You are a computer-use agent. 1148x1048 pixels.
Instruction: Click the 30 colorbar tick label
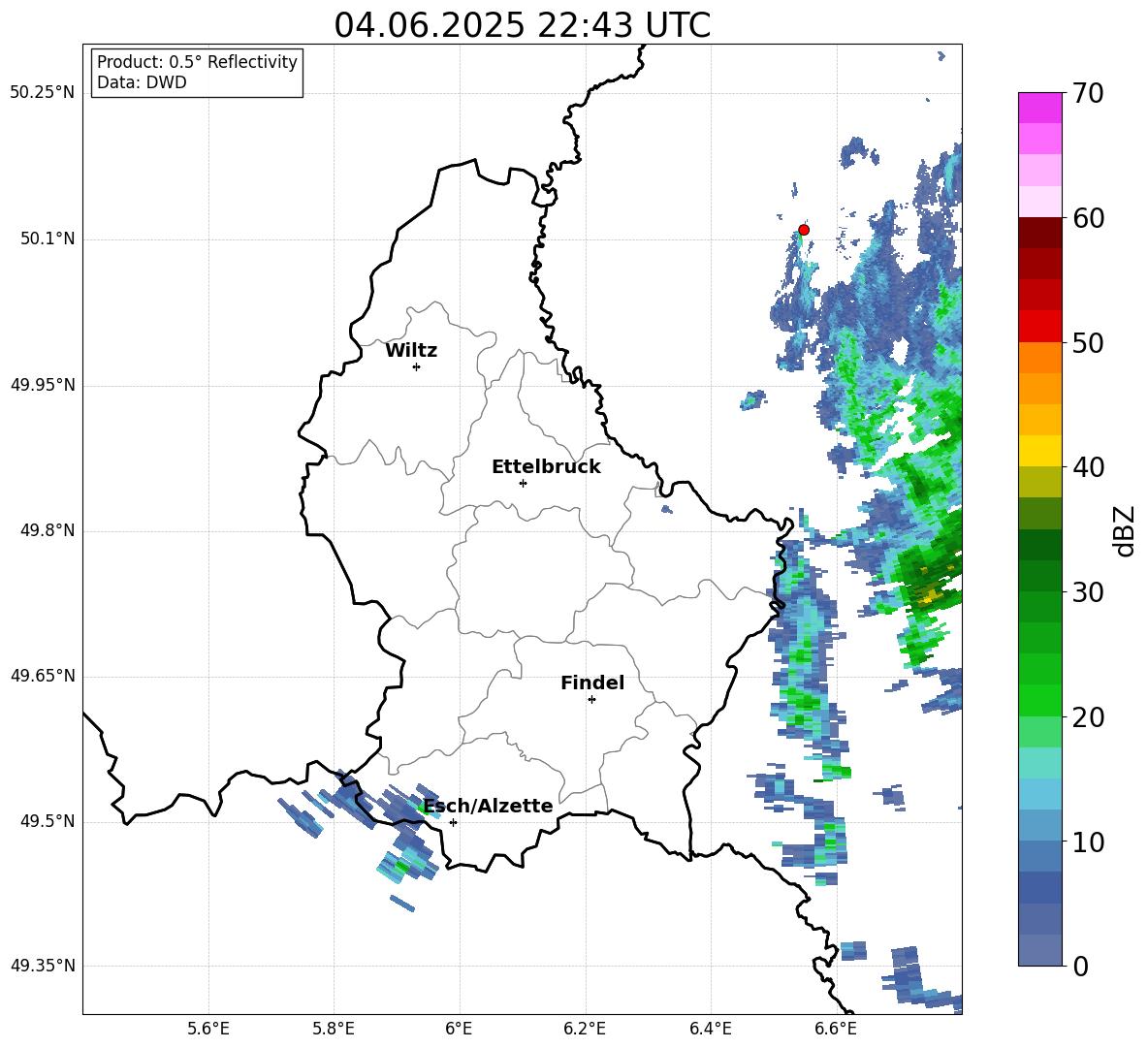(x=1088, y=592)
